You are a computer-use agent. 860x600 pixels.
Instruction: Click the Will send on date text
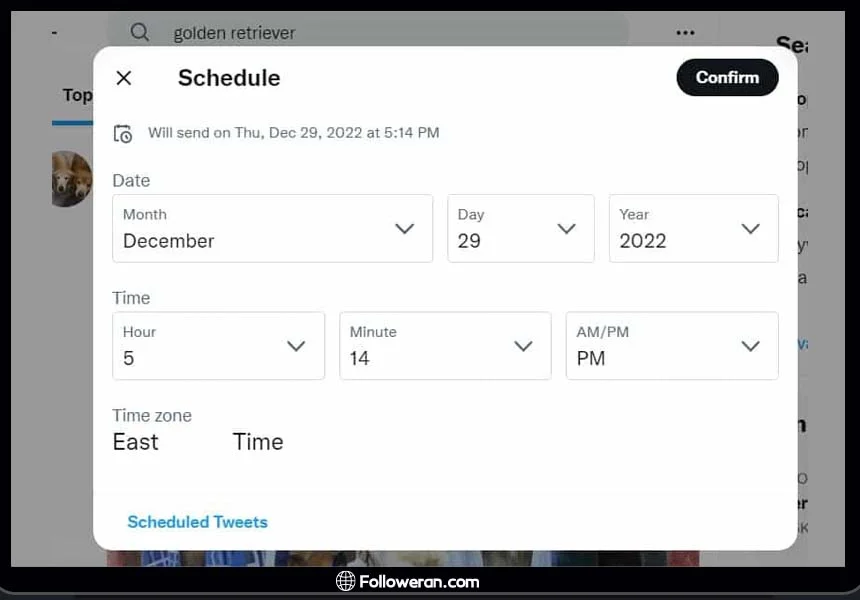[293, 133]
